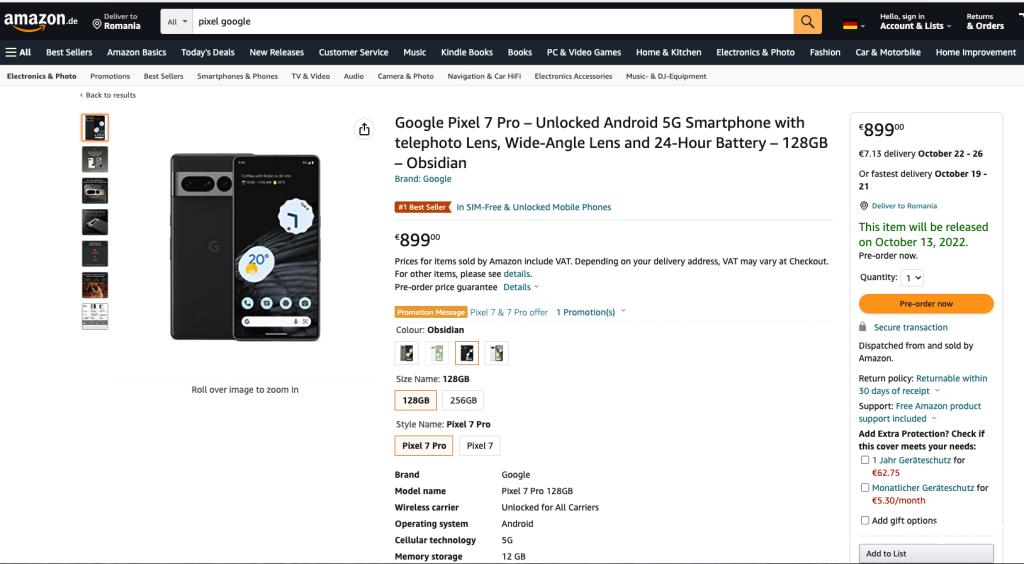The width and height of the screenshot is (1024, 564).
Task: Select the 256GB size option
Action: point(463,400)
